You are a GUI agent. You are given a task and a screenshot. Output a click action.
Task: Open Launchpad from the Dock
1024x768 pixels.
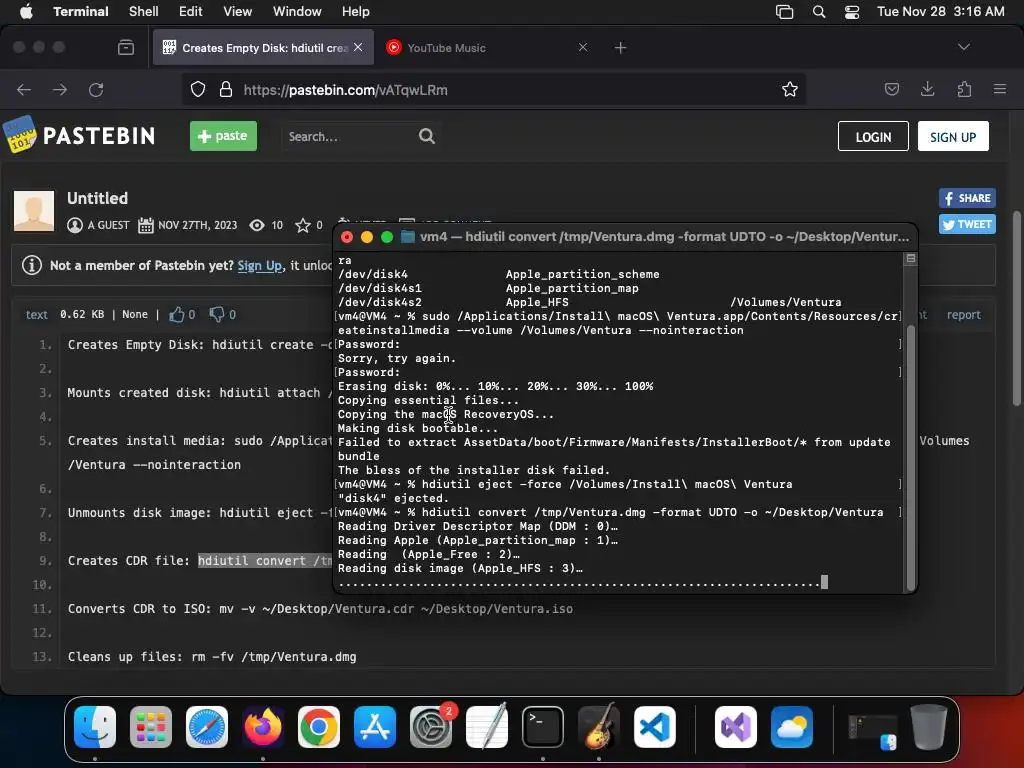(x=151, y=727)
